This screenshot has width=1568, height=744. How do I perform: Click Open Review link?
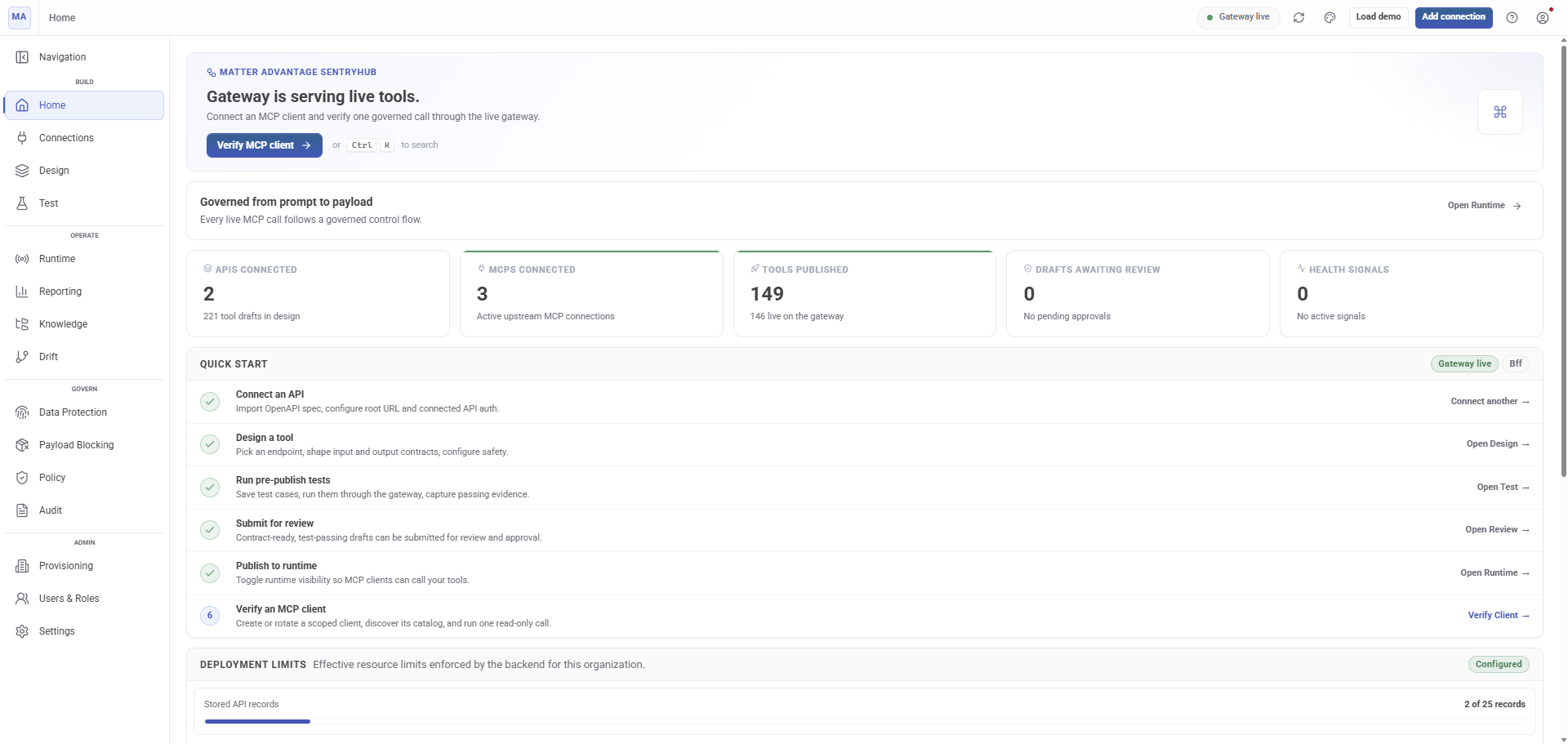pos(1497,530)
